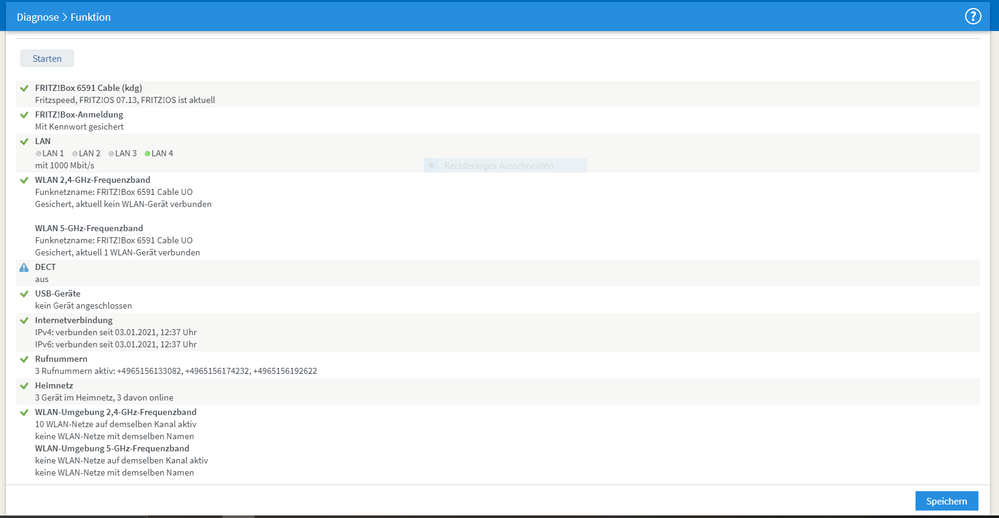Click the faded Rechteckiges Ausschneiden overlay item

[x=505, y=166]
